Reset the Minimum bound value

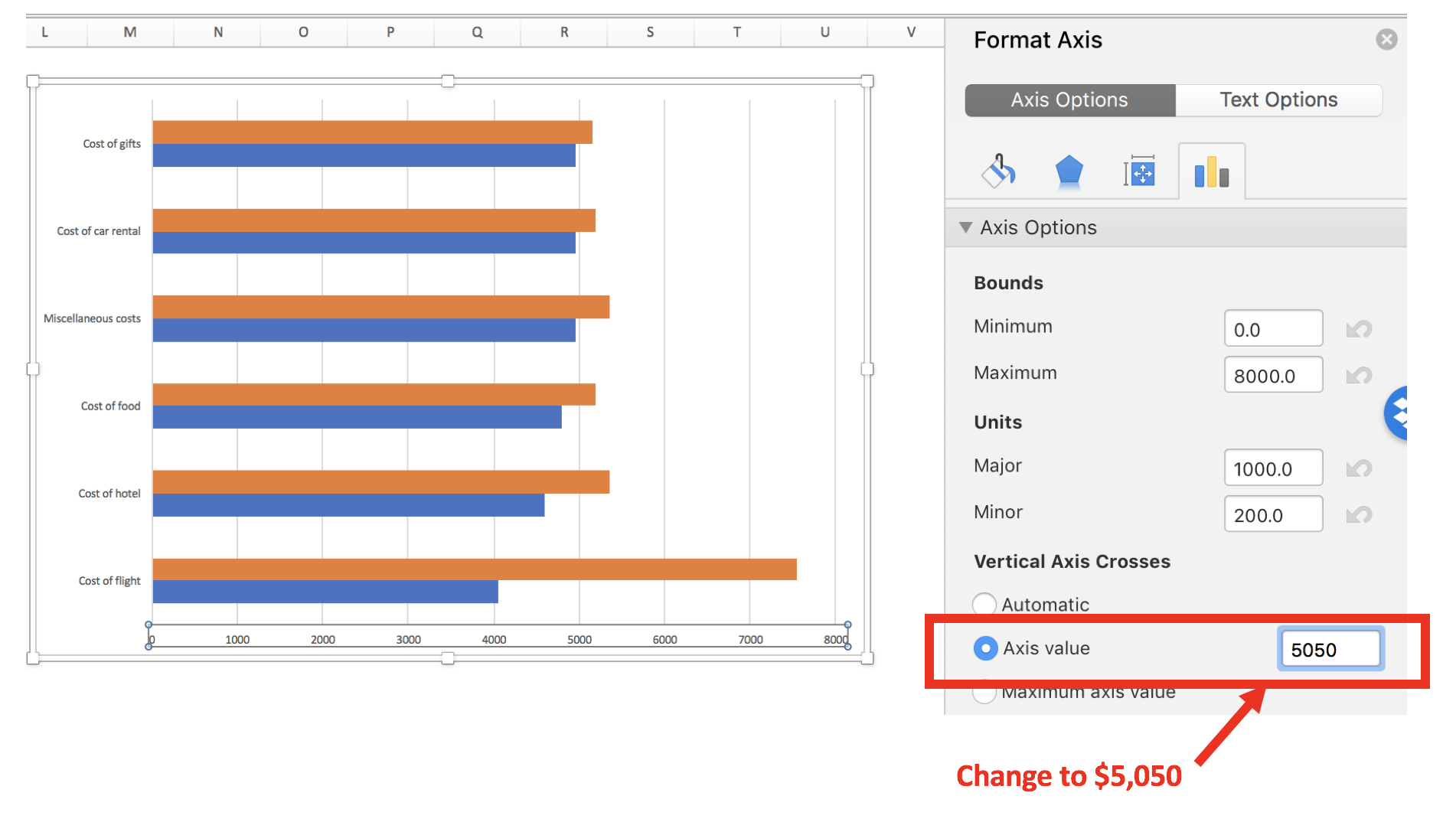click(x=1359, y=329)
